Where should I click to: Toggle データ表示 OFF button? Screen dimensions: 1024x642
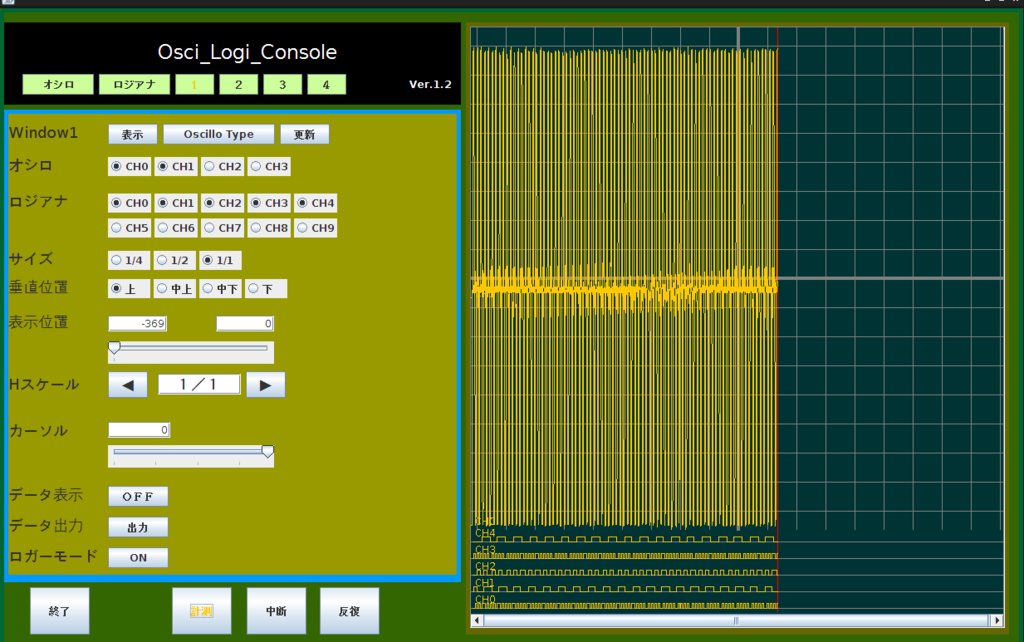point(138,496)
